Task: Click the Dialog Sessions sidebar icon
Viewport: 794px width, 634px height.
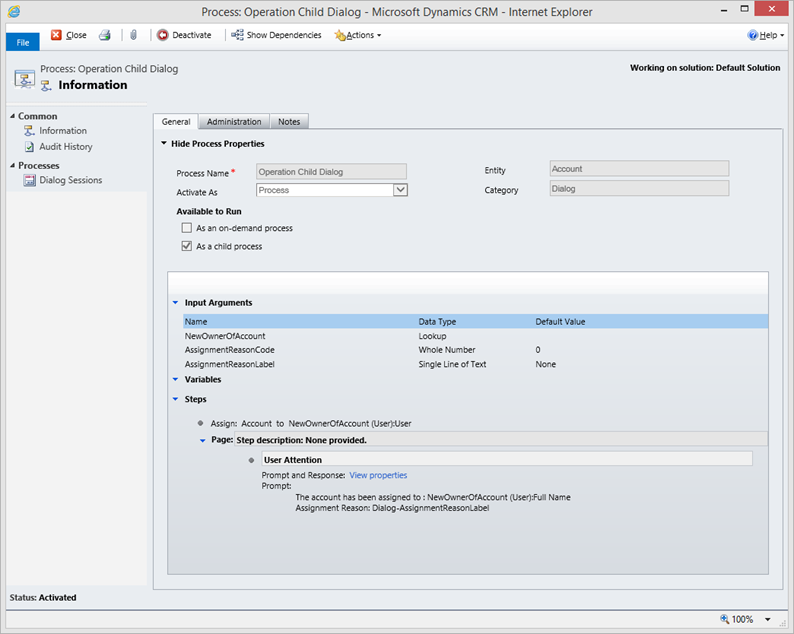Action: (x=29, y=180)
